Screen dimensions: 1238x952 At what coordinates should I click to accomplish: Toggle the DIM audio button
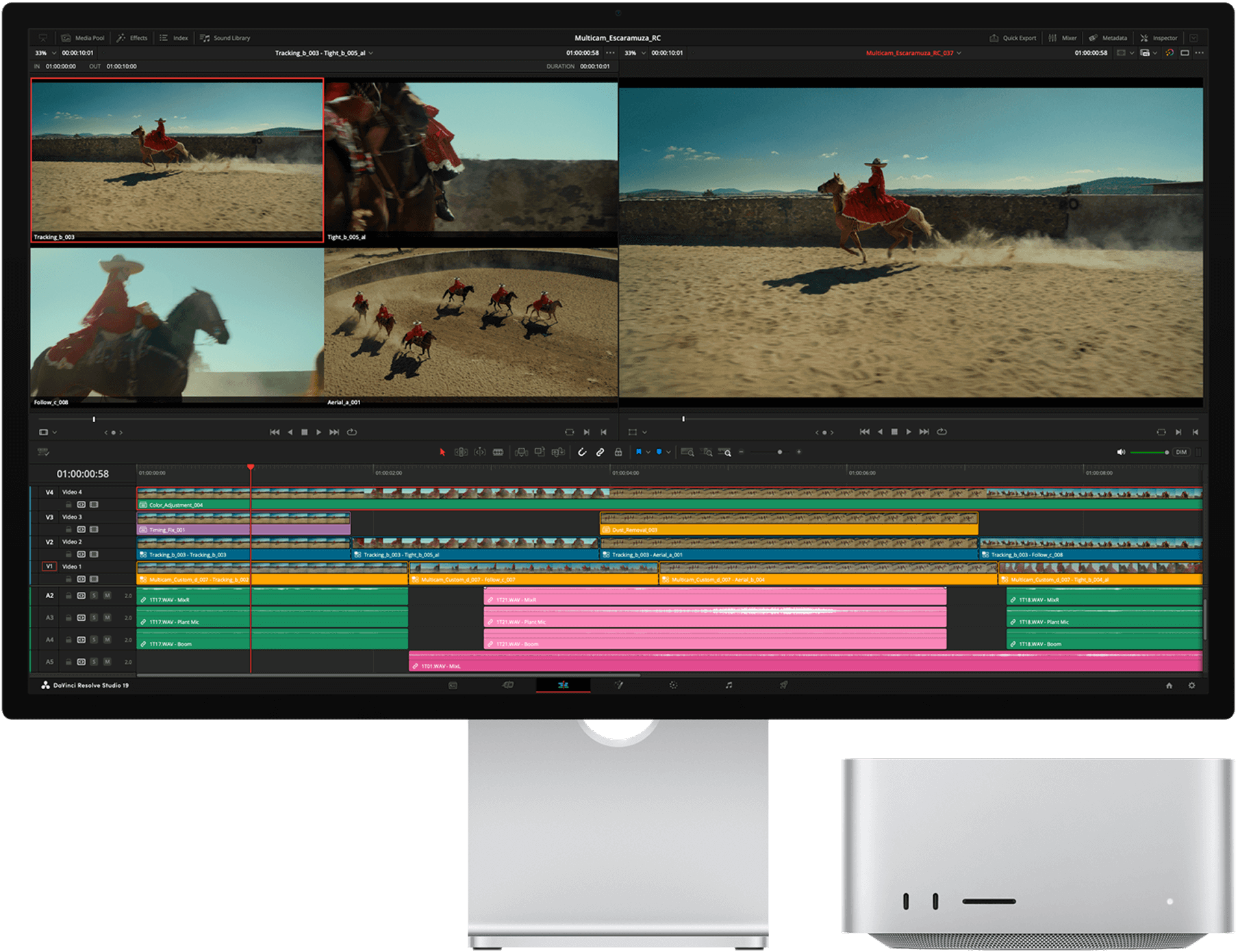point(1181,452)
